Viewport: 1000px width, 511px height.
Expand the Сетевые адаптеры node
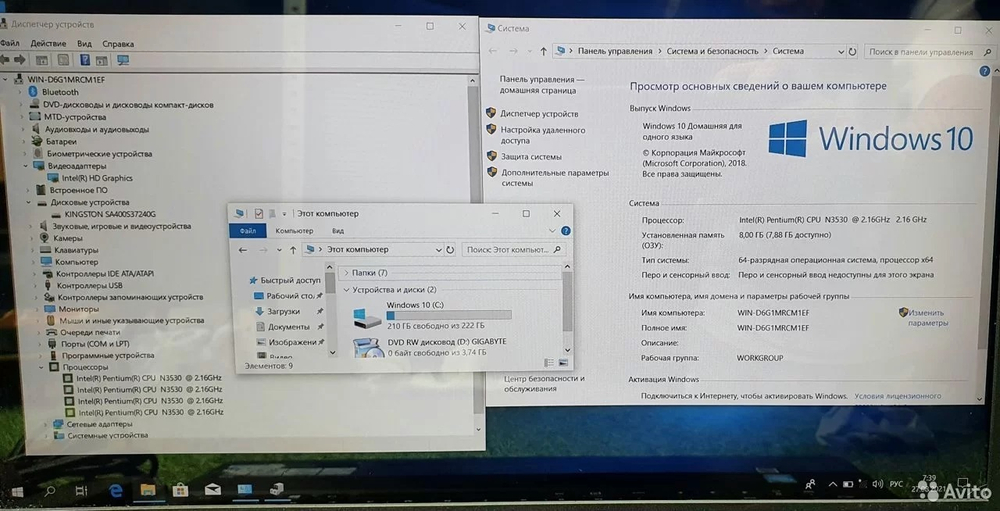point(45,424)
